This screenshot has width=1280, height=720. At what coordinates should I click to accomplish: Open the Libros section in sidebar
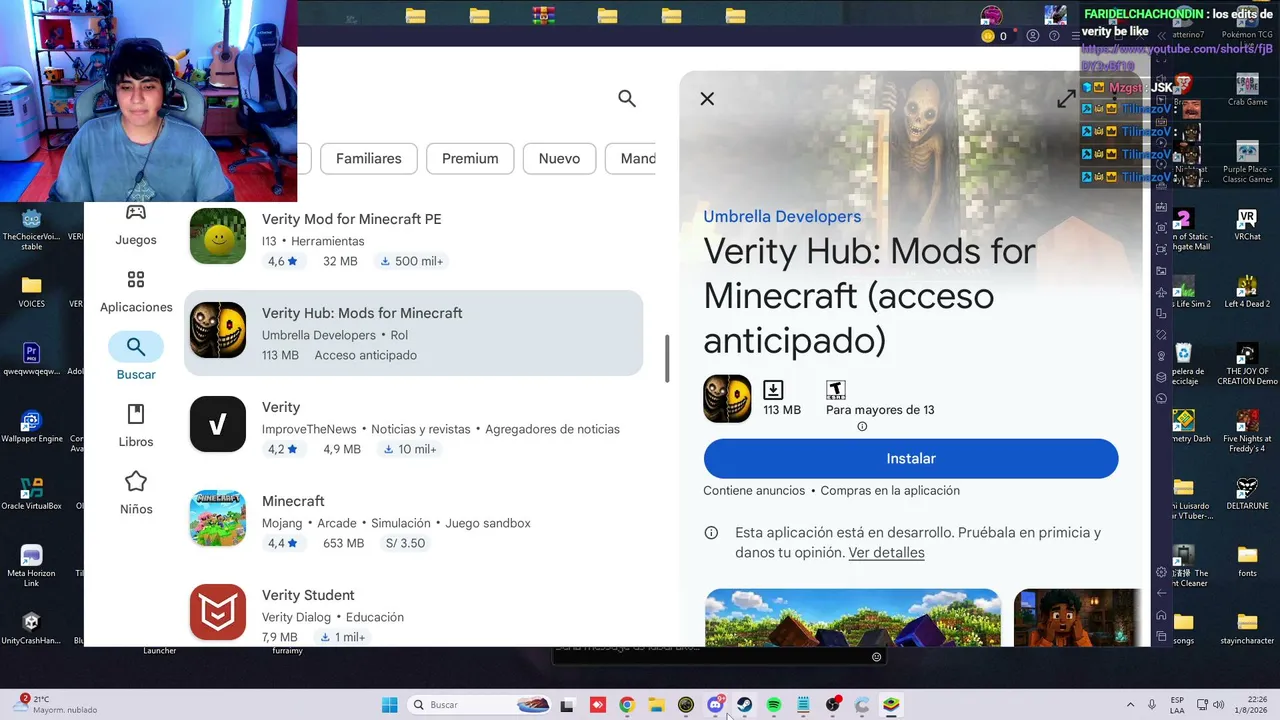(136, 426)
